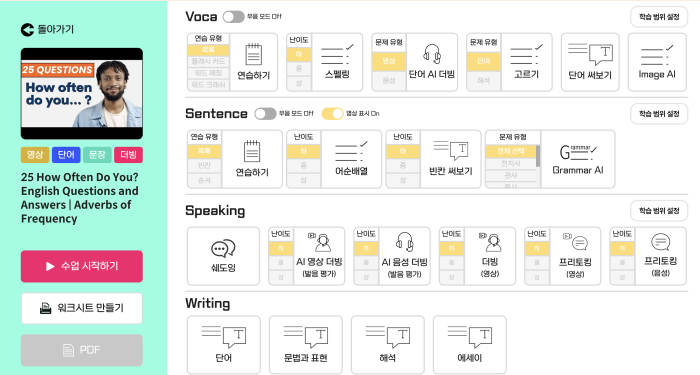Start the 어순배열 sentence exercise
The height and width of the screenshot is (375, 700).
tap(351, 159)
